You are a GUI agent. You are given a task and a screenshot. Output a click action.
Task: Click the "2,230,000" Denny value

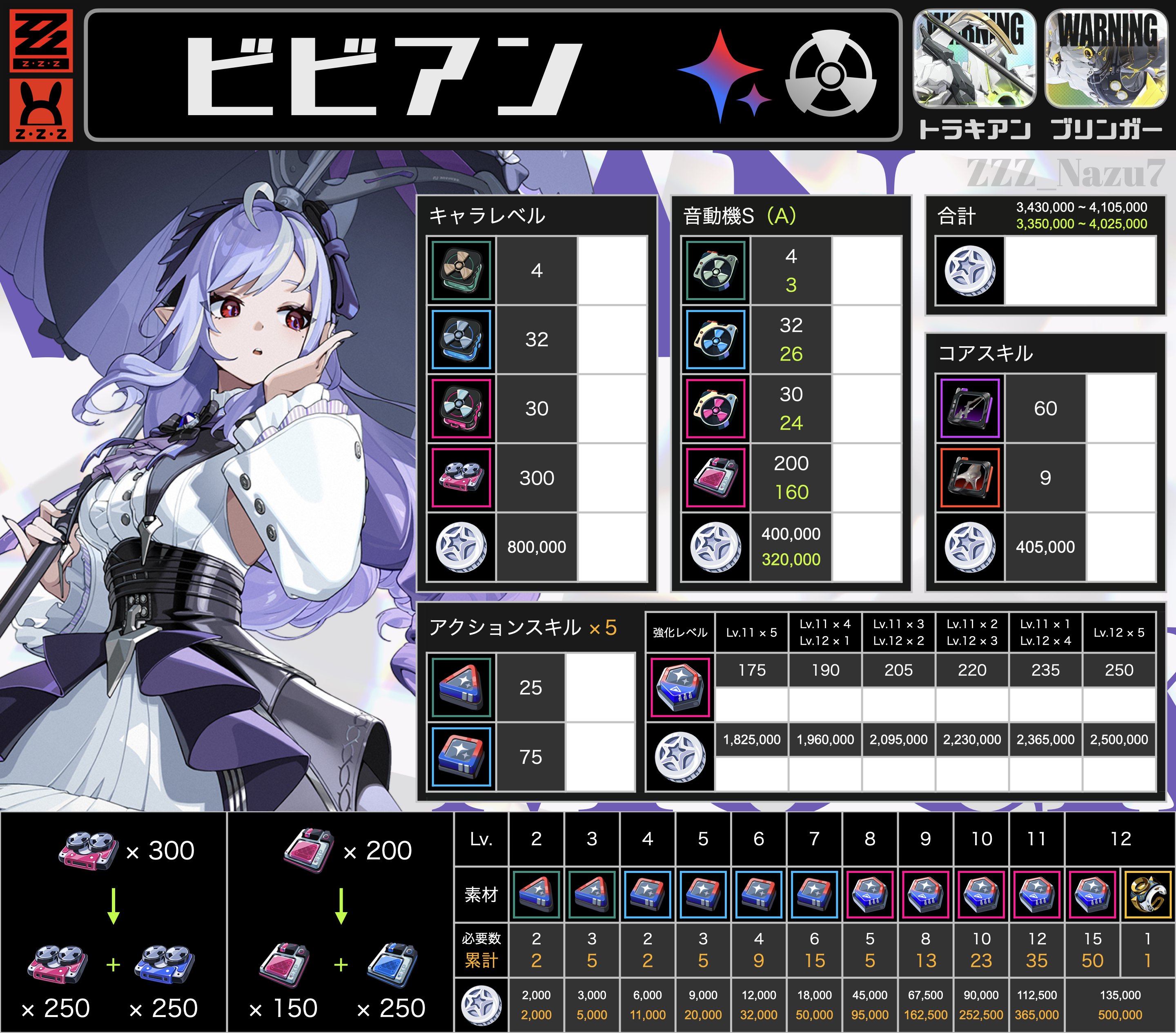coord(972,739)
